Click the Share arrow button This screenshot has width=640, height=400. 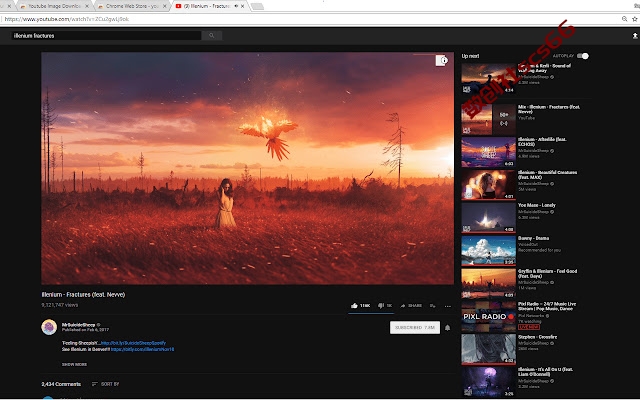[403, 305]
